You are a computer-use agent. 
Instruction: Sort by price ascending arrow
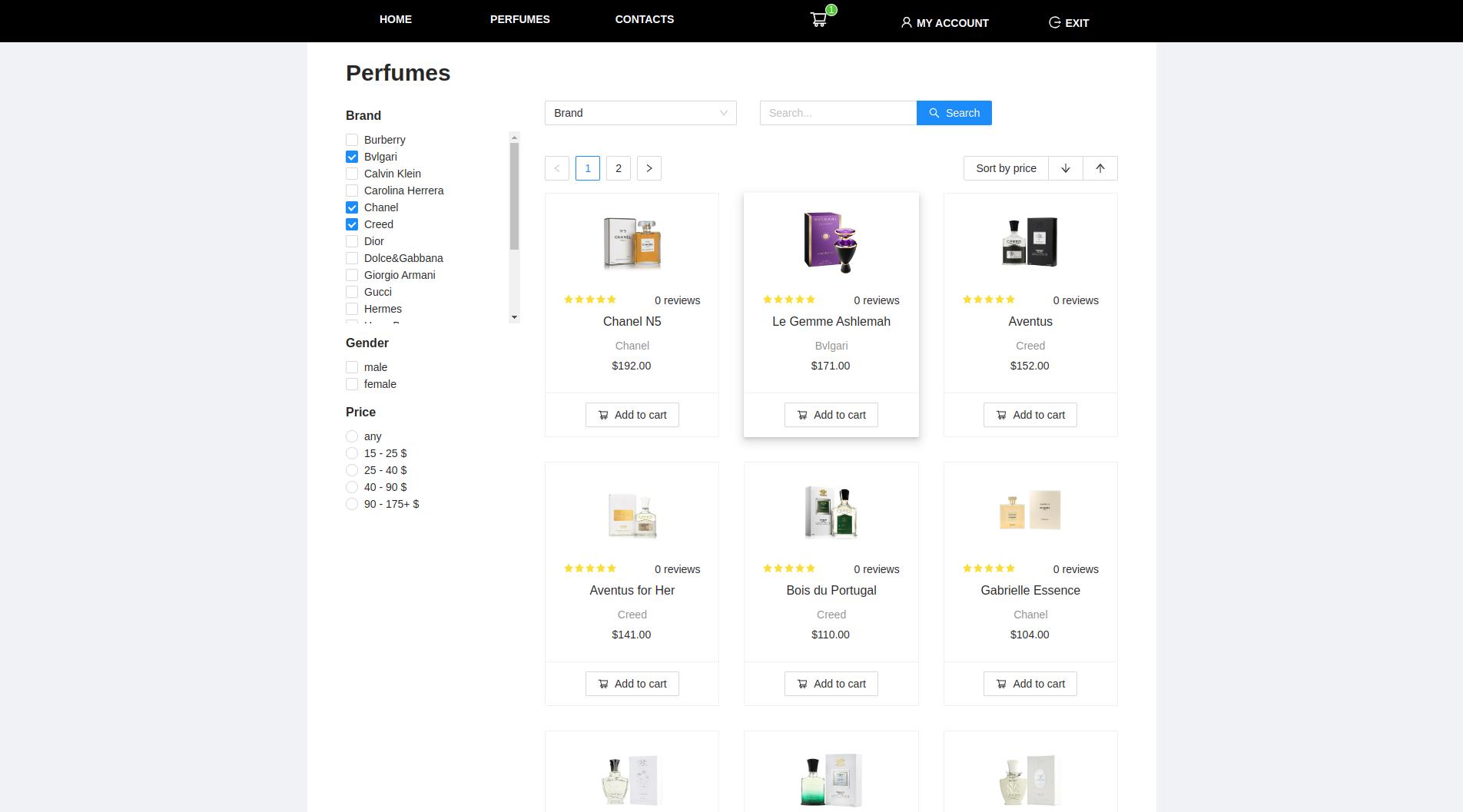point(1100,168)
